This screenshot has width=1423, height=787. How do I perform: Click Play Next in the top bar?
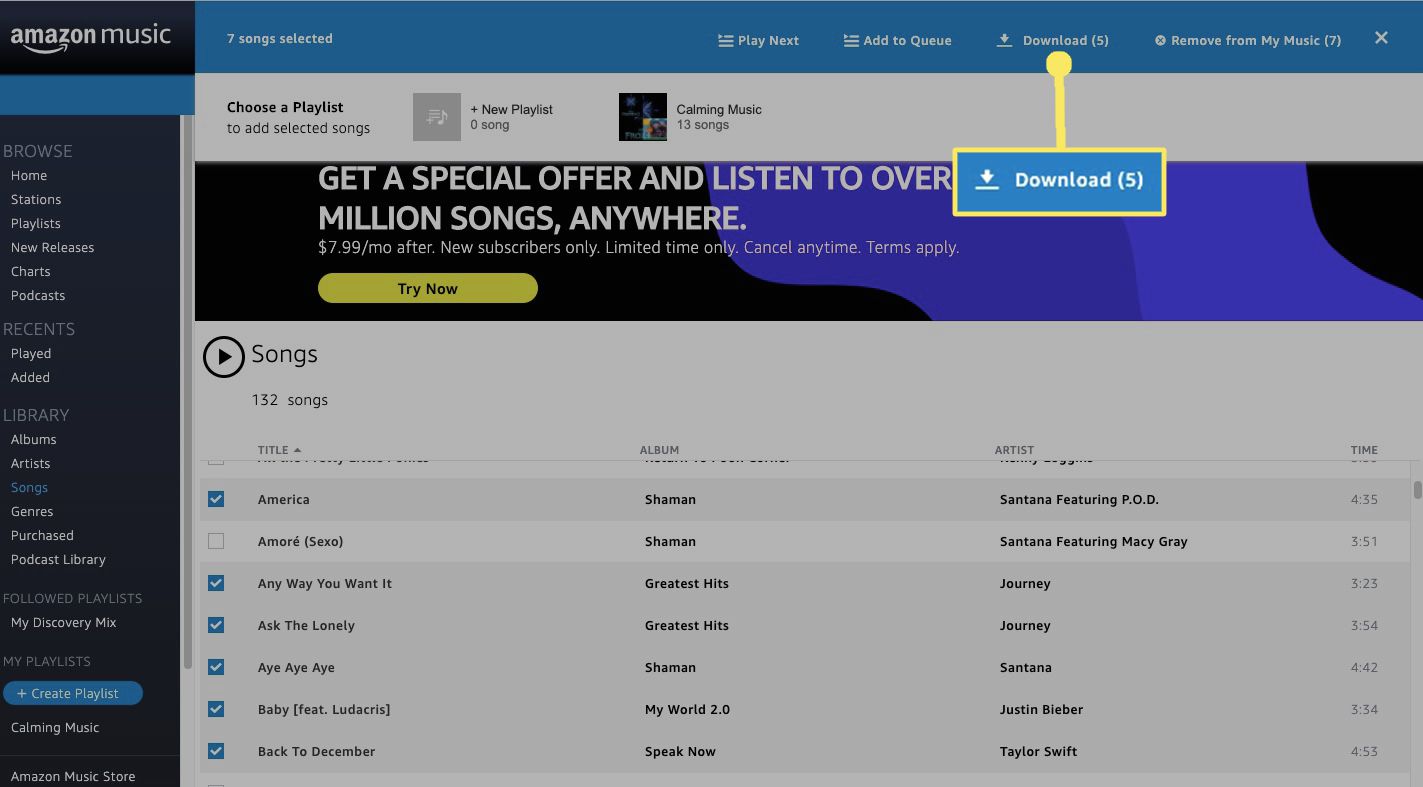tap(758, 41)
